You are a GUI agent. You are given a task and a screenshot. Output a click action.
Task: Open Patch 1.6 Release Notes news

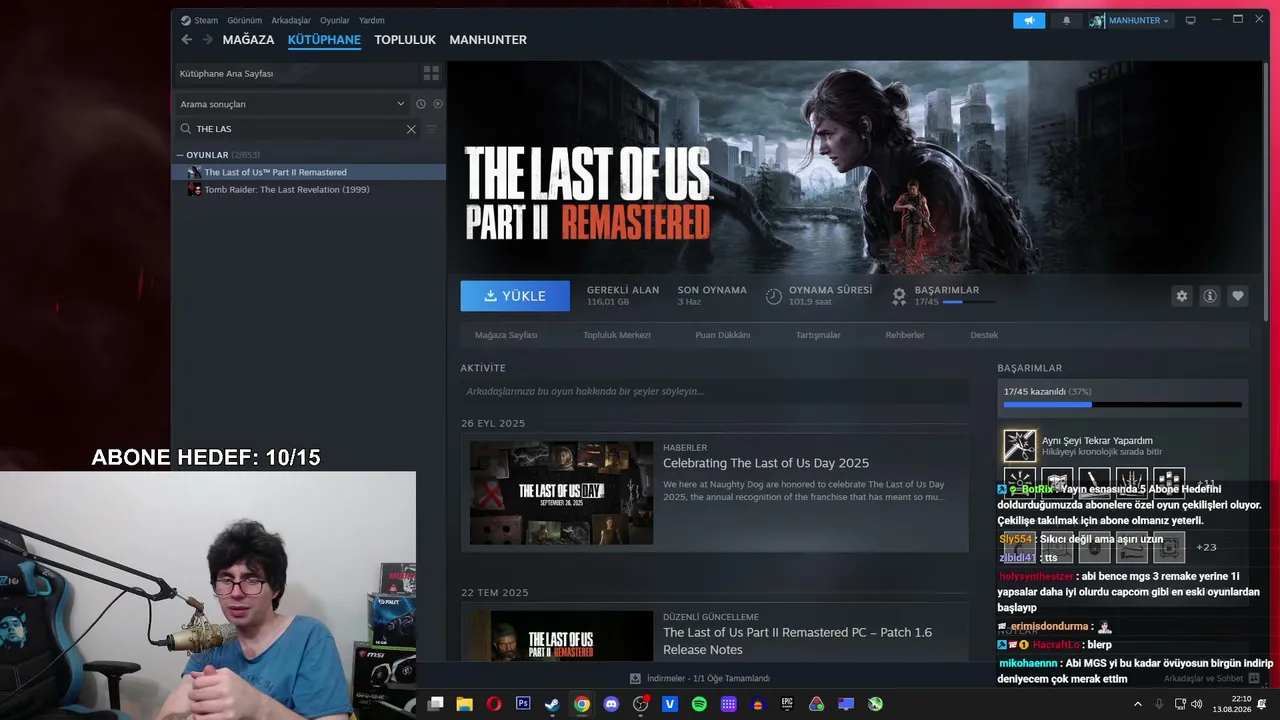pyautogui.click(x=798, y=641)
